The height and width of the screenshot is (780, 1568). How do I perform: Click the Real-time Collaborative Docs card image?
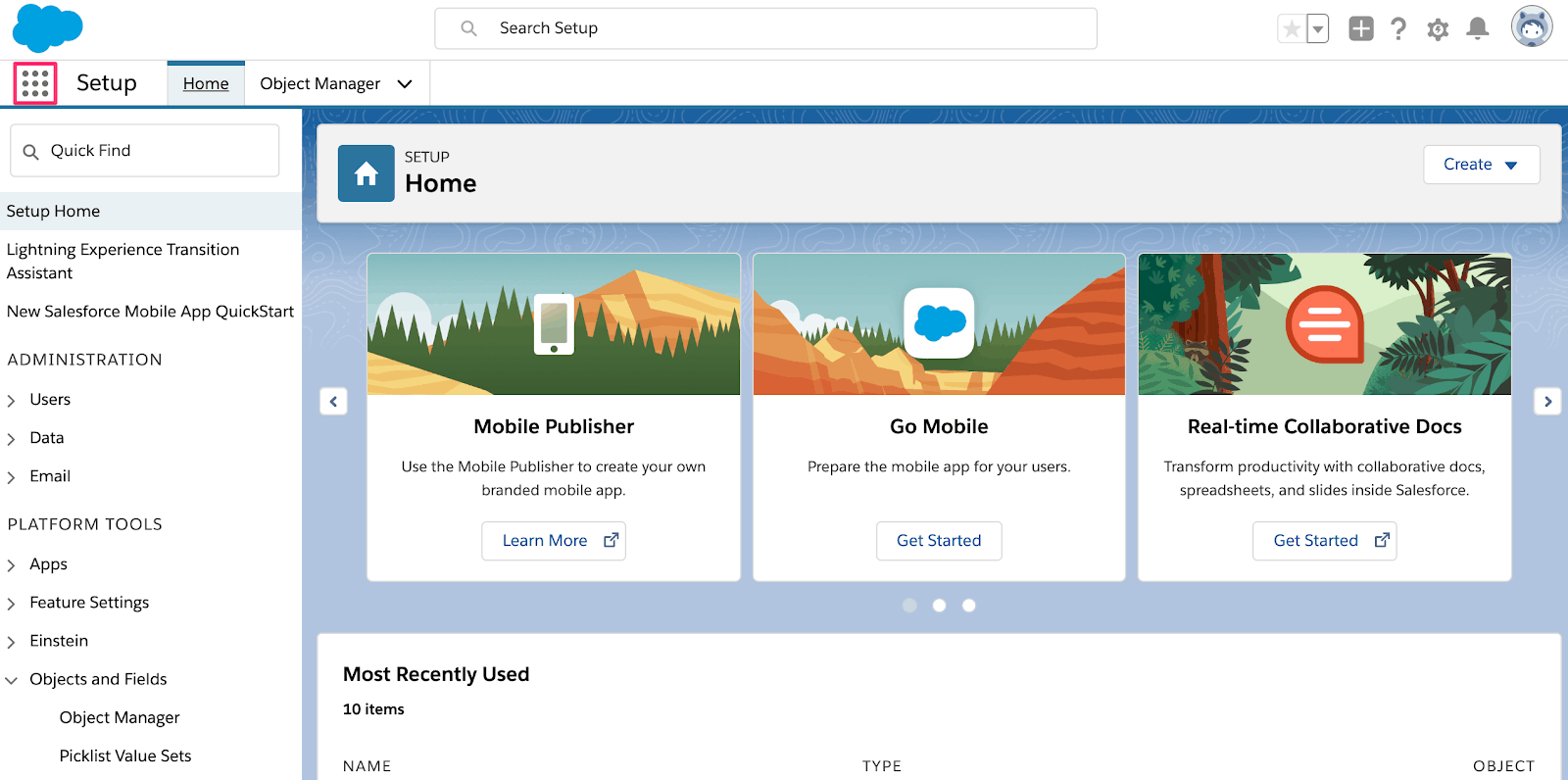(1325, 324)
